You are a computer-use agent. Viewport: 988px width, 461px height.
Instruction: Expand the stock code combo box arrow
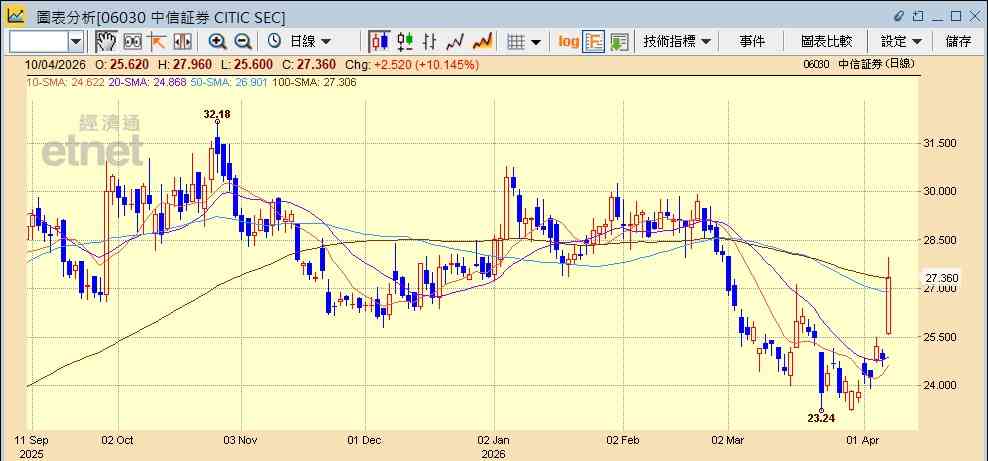76,42
